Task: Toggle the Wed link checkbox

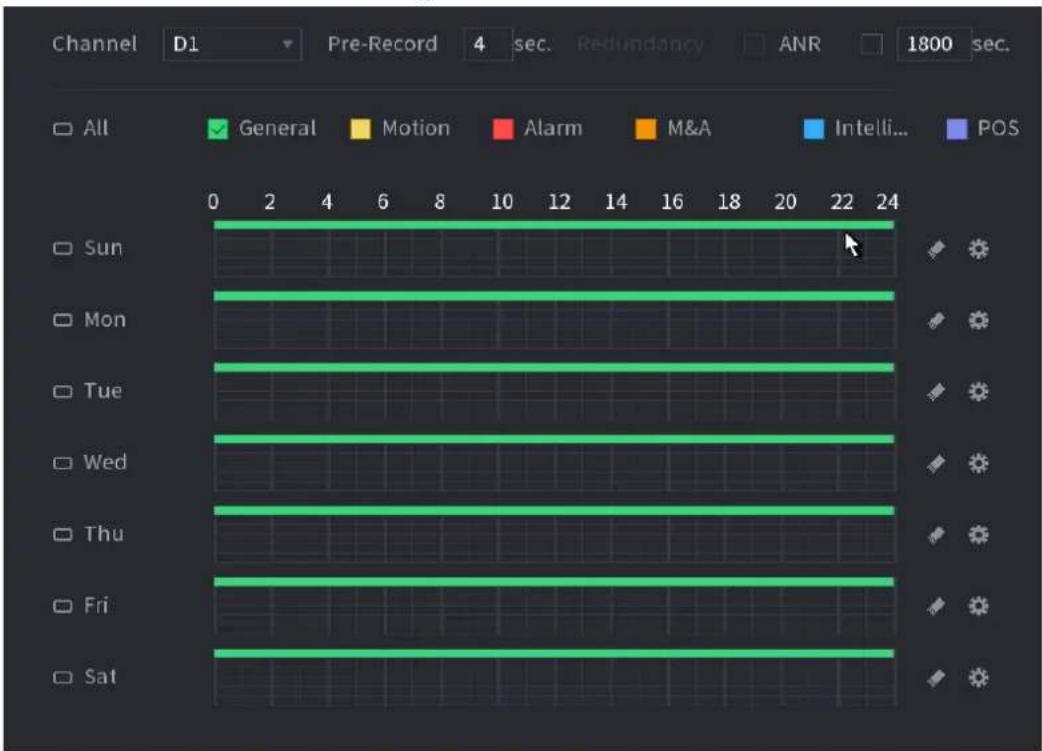Action: click(62, 463)
